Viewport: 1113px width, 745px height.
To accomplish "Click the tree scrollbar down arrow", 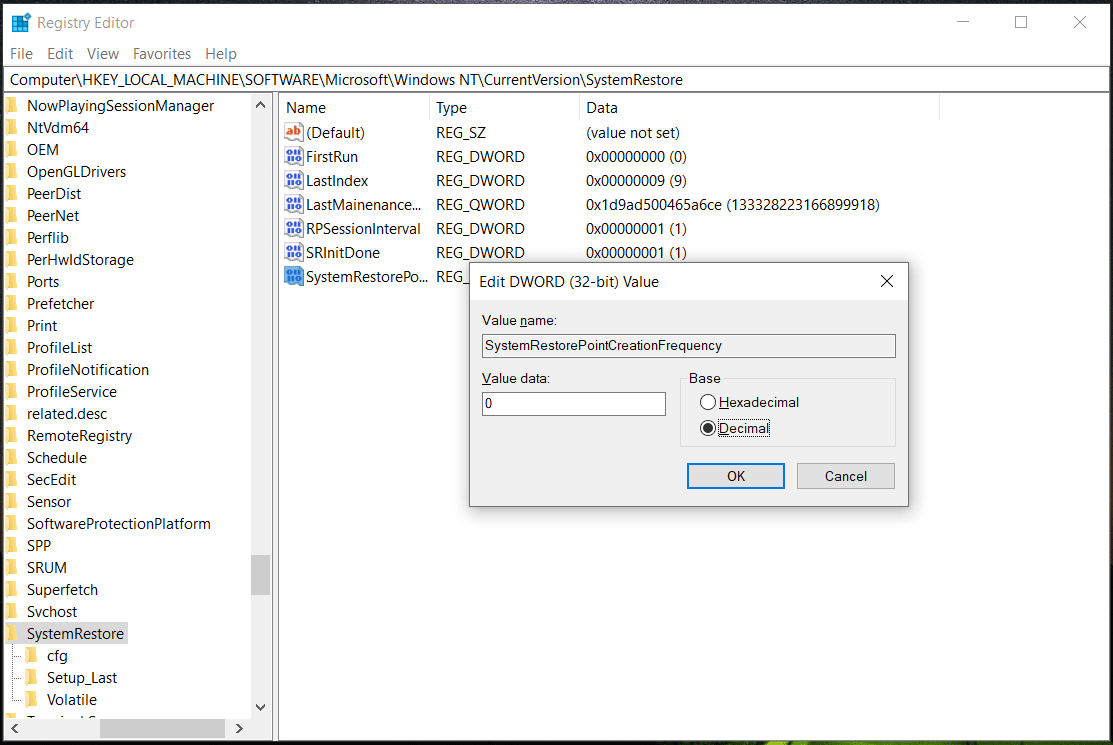I will tap(261, 707).
